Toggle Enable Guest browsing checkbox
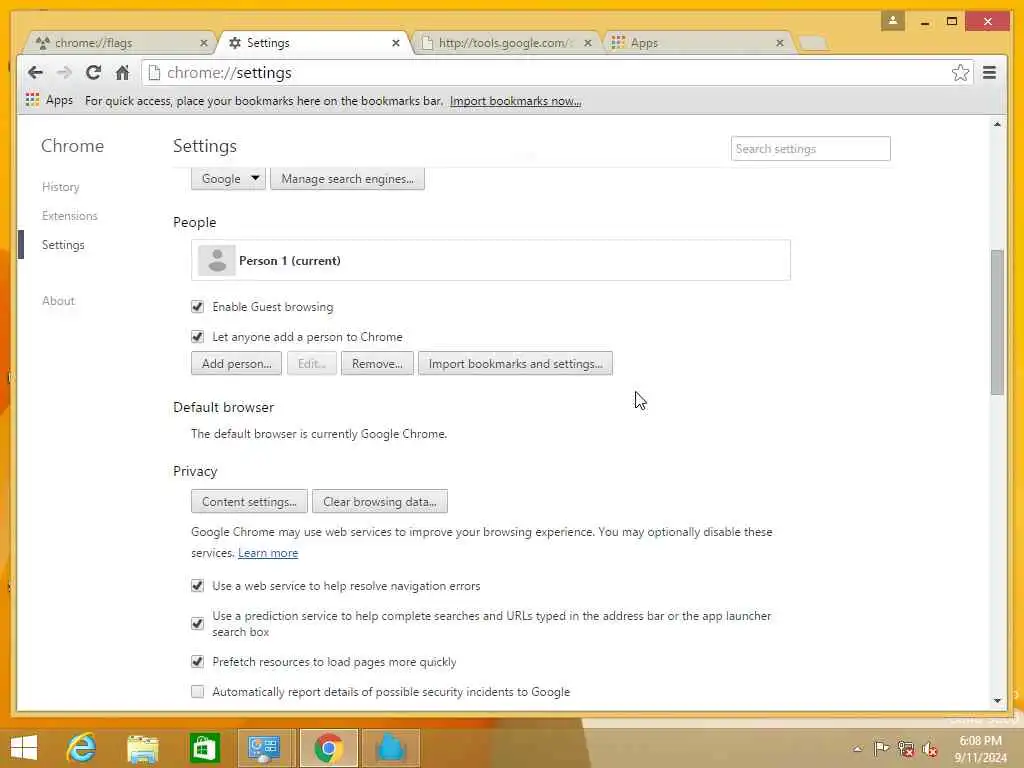This screenshot has width=1024, height=768. tap(197, 306)
